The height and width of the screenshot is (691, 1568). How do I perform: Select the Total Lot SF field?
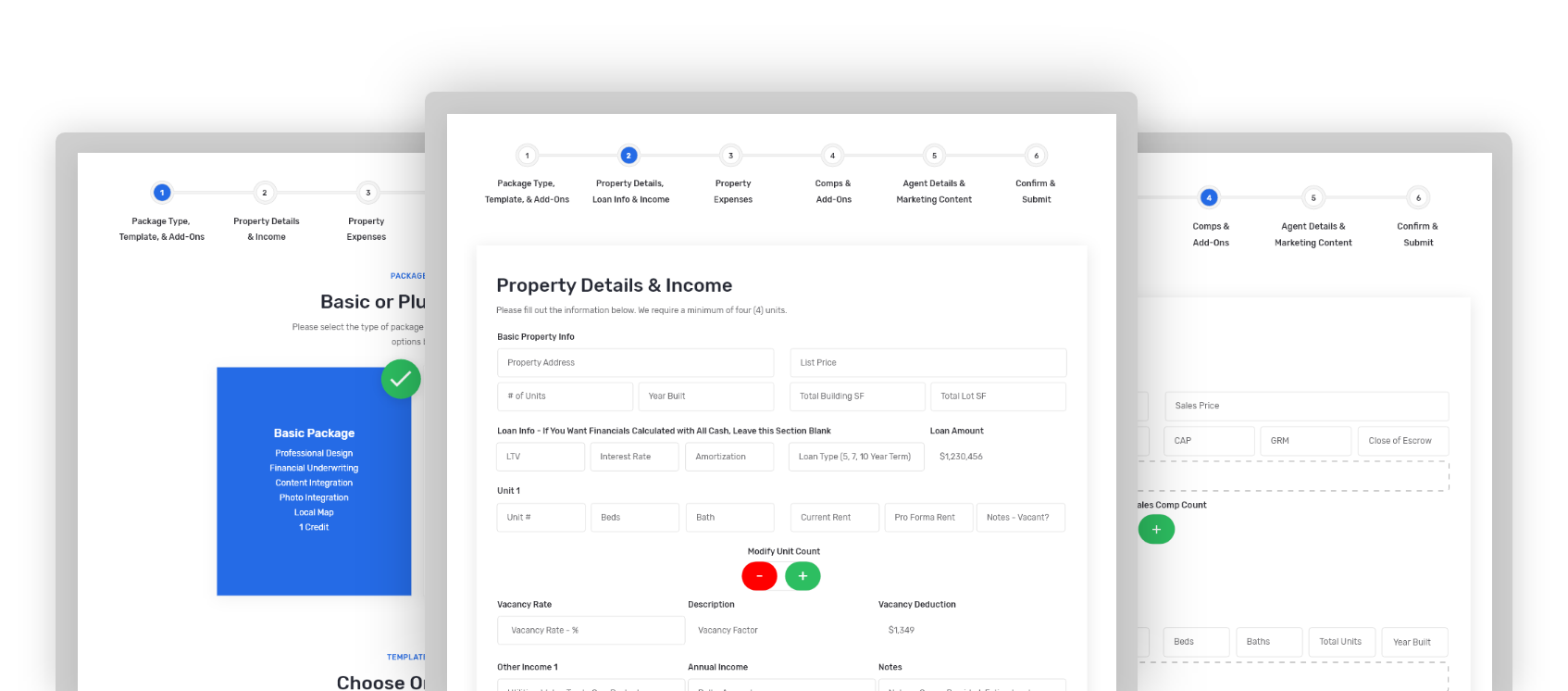point(998,396)
